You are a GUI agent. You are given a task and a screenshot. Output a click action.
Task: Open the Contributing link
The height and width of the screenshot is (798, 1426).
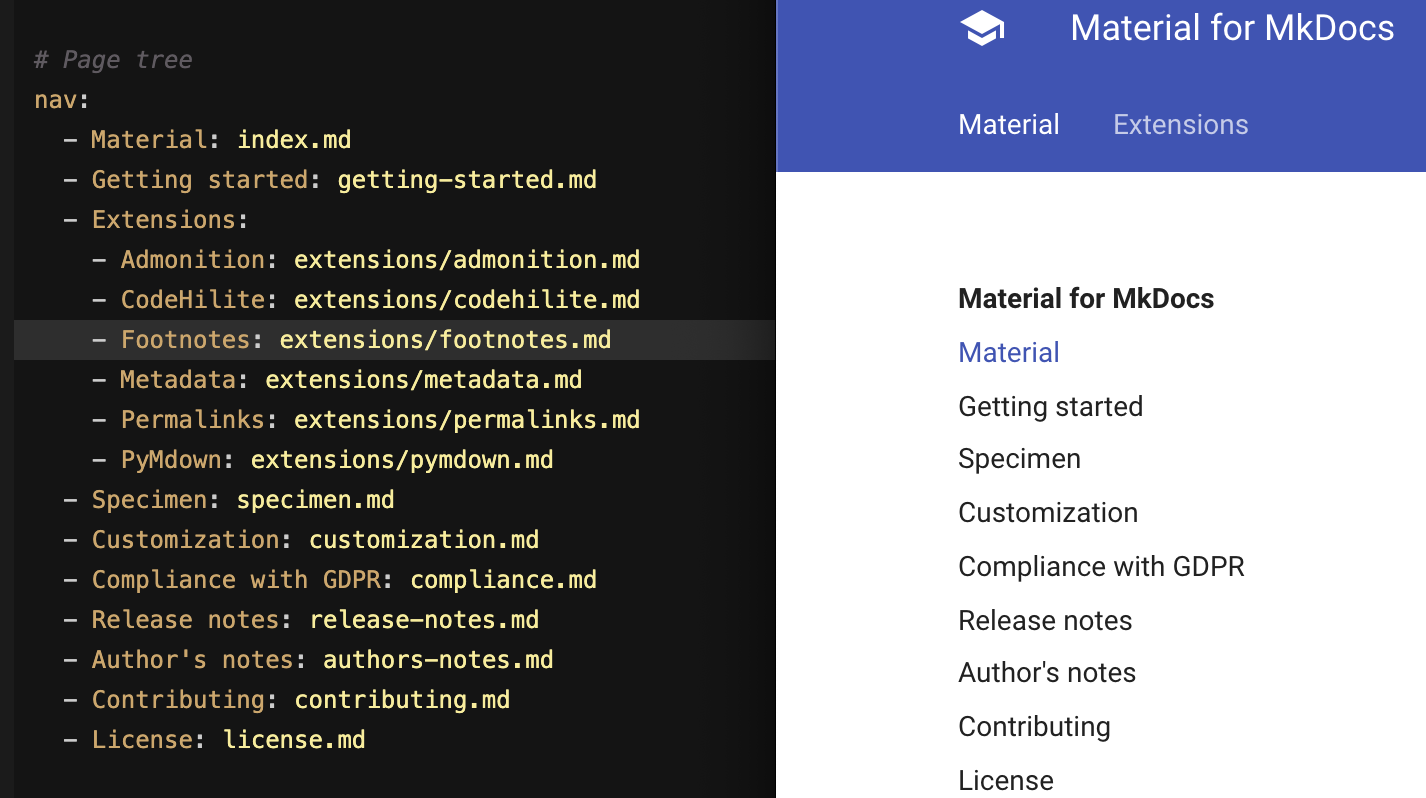pos(1034,726)
